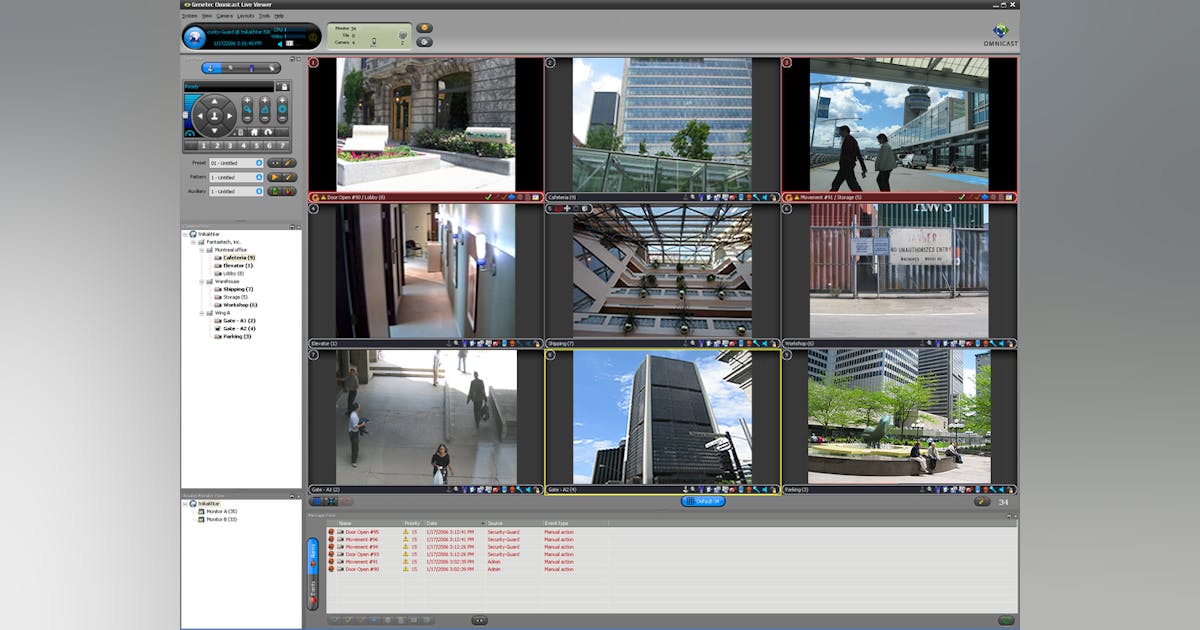
Task: Collapse the Warehouse tree node
Action: click(x=201, y=281)
